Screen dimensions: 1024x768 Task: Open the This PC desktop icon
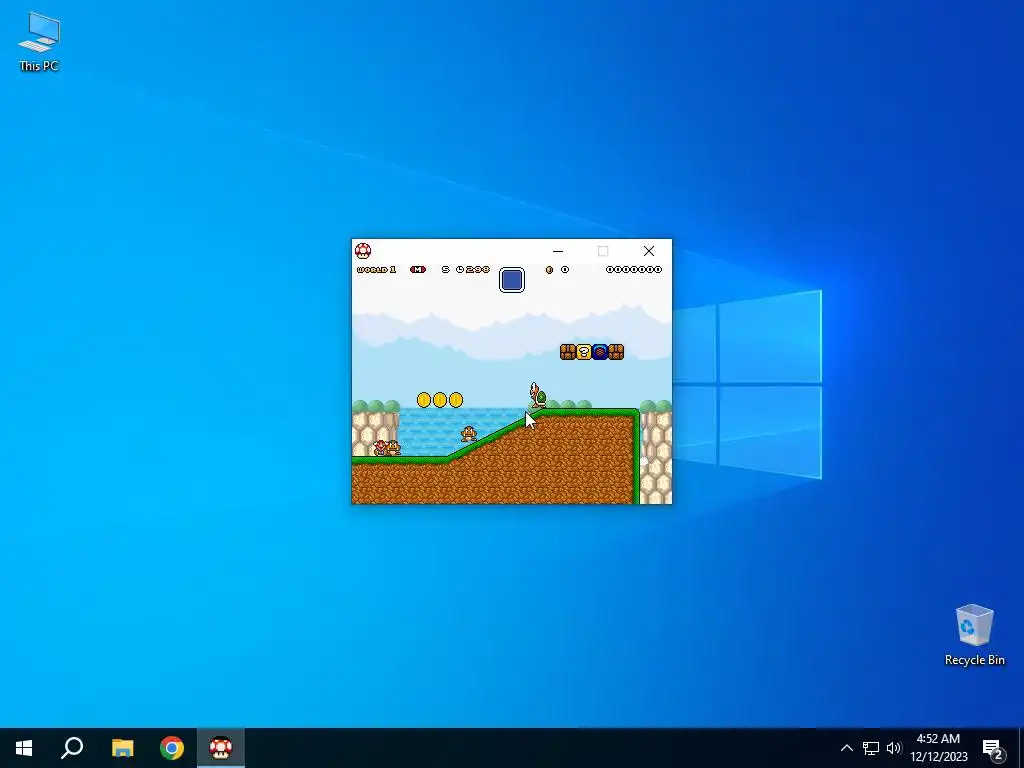click(x=39, y=42)
